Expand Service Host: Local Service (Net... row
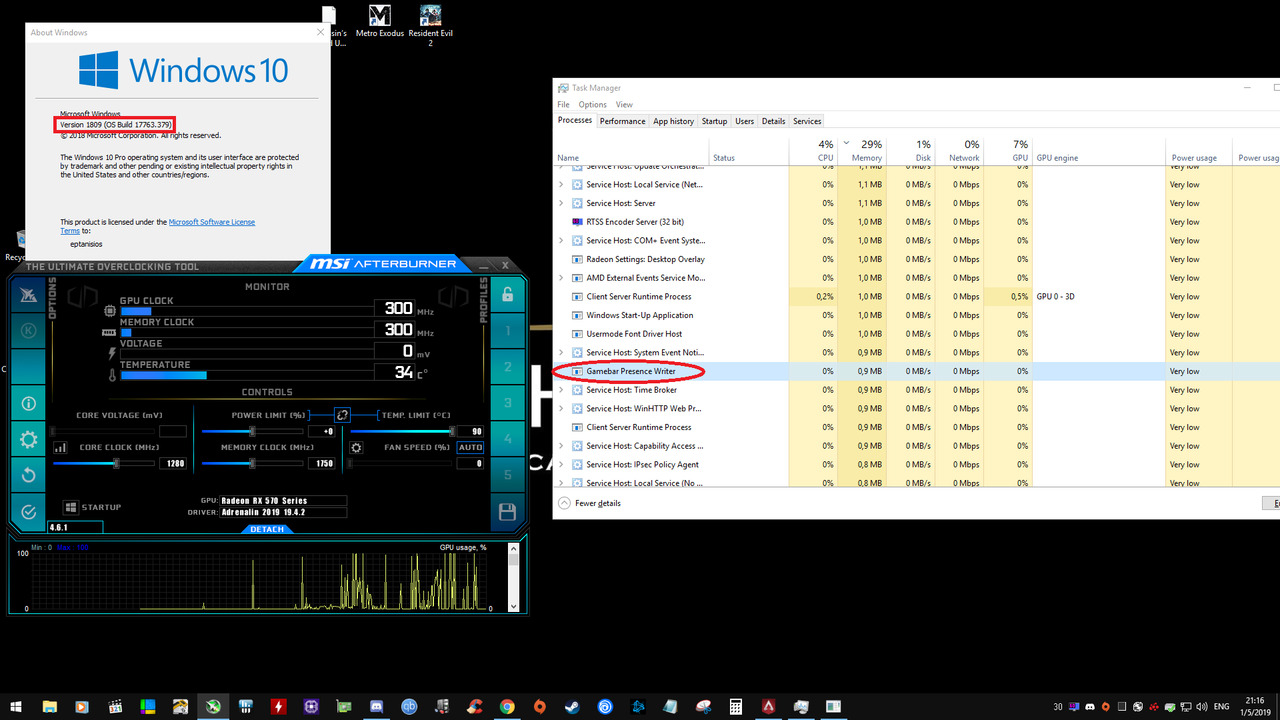The width and height of the screenshot is (1280, 720). tap(561, 185)
